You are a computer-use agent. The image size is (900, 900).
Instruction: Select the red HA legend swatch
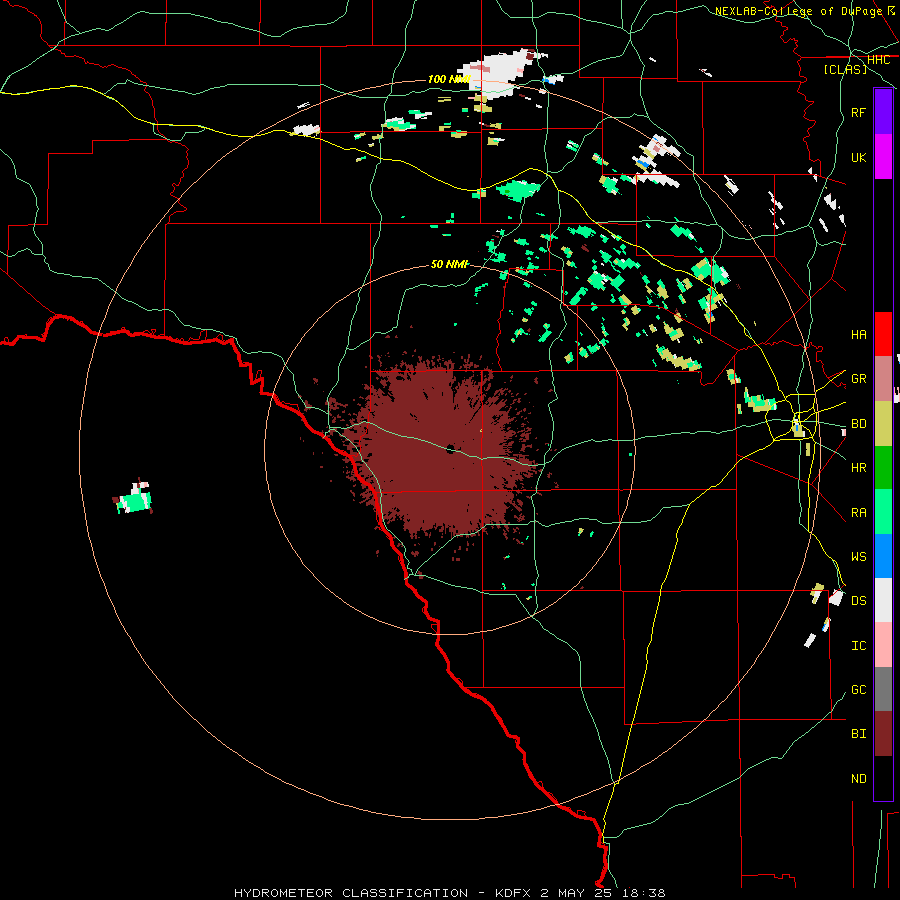coord(883,334)
